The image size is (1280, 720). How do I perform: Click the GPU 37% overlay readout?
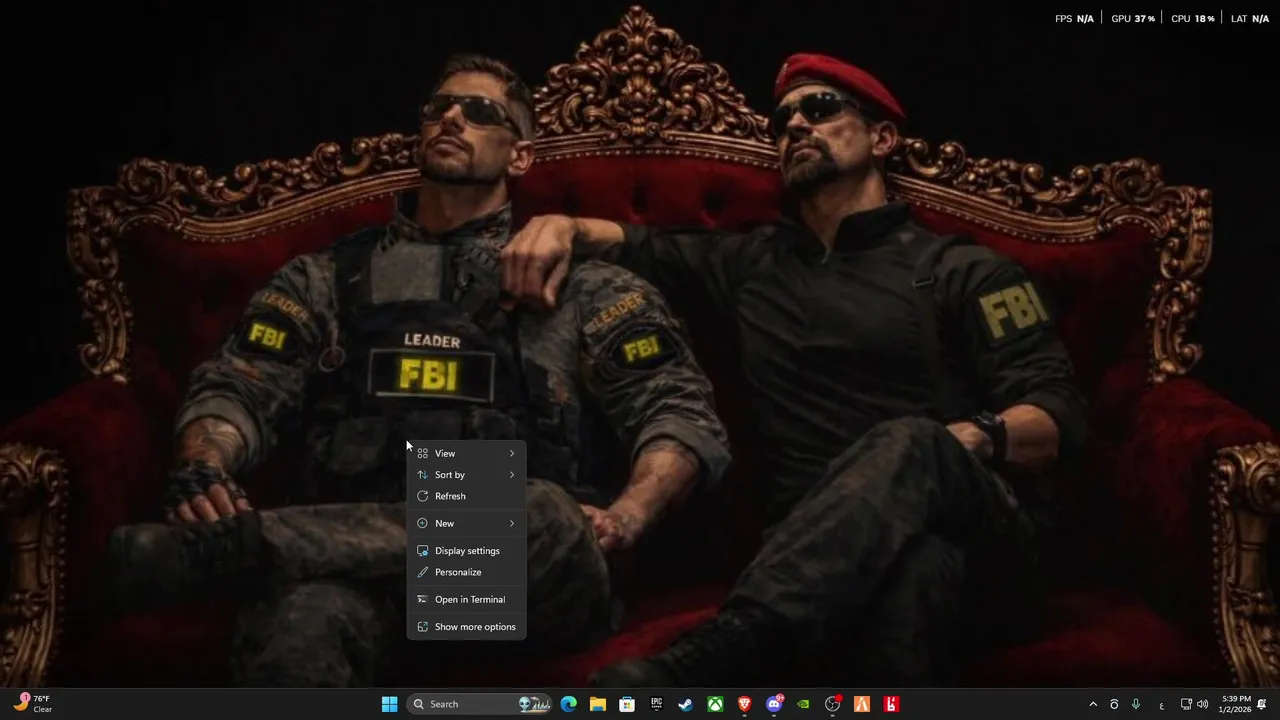tap(1133, 19)
